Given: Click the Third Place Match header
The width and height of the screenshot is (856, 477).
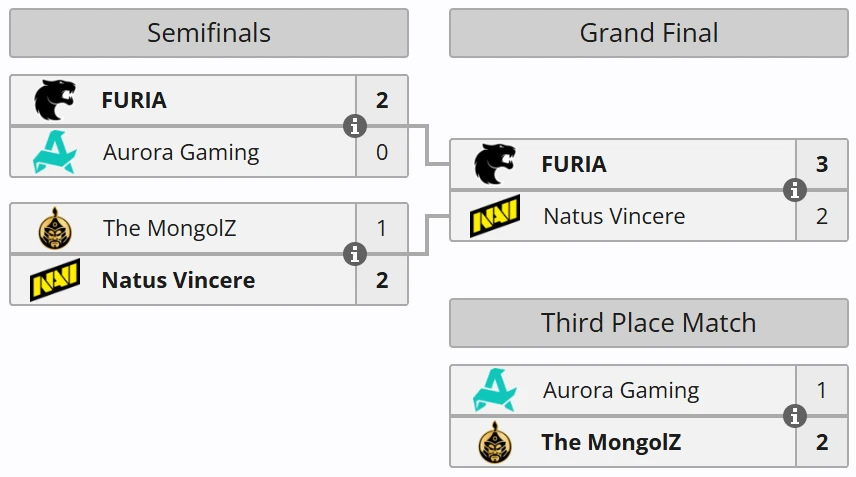Looking at the screenshot, I should pos(649,323).
